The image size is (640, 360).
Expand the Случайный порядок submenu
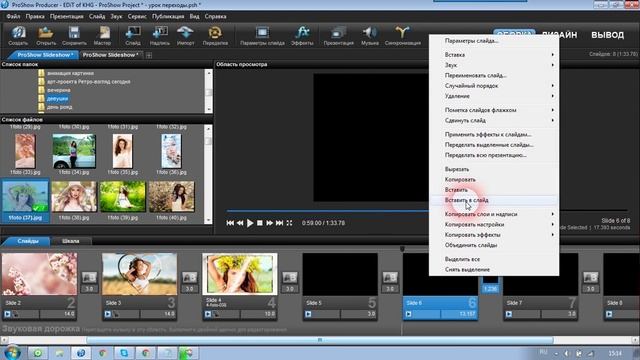tap(494, 86)
